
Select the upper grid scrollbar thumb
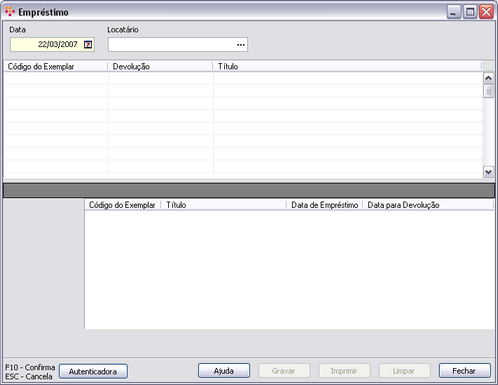coord(488,91)
